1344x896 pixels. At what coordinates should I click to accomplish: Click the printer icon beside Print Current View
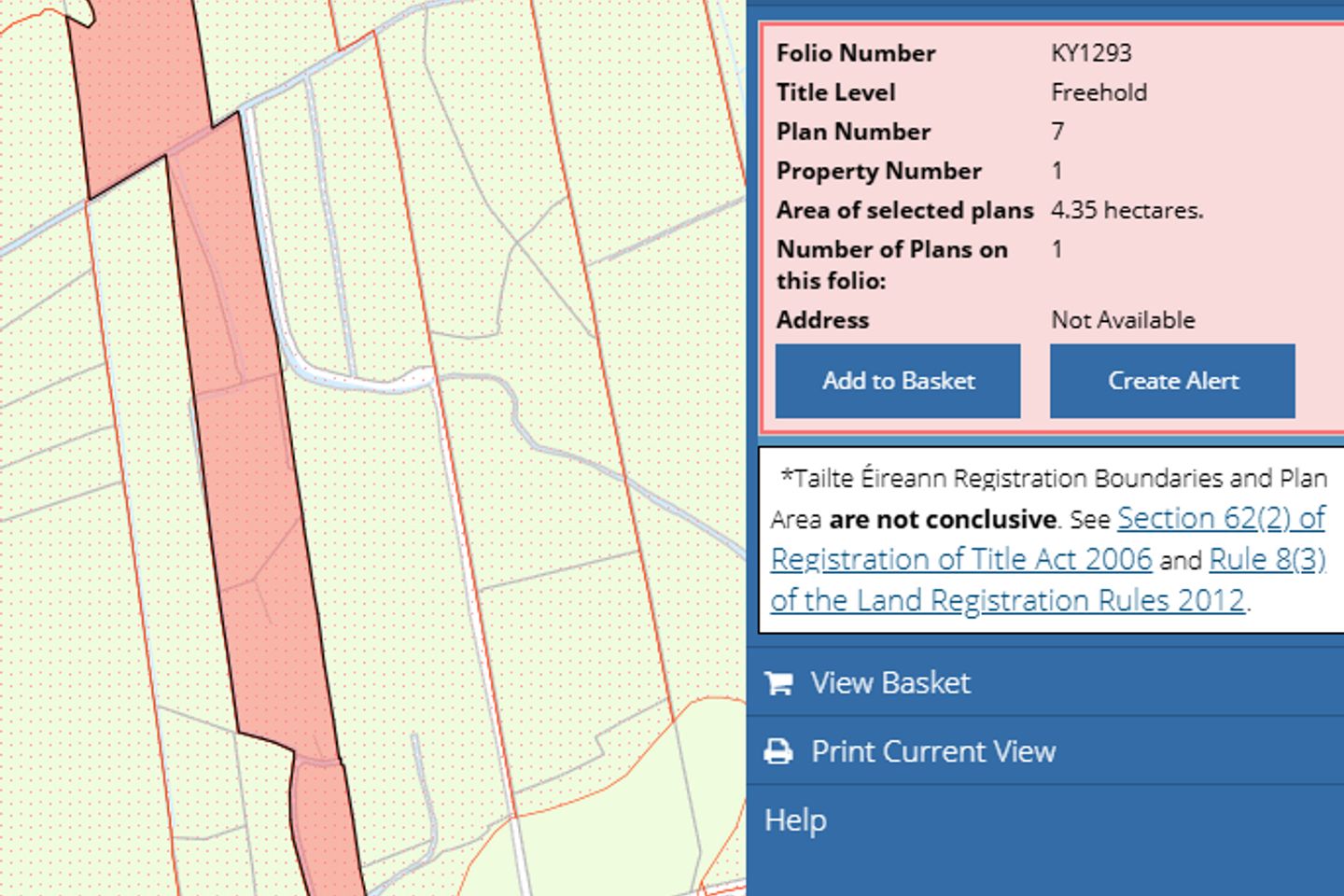pos(778,751)
